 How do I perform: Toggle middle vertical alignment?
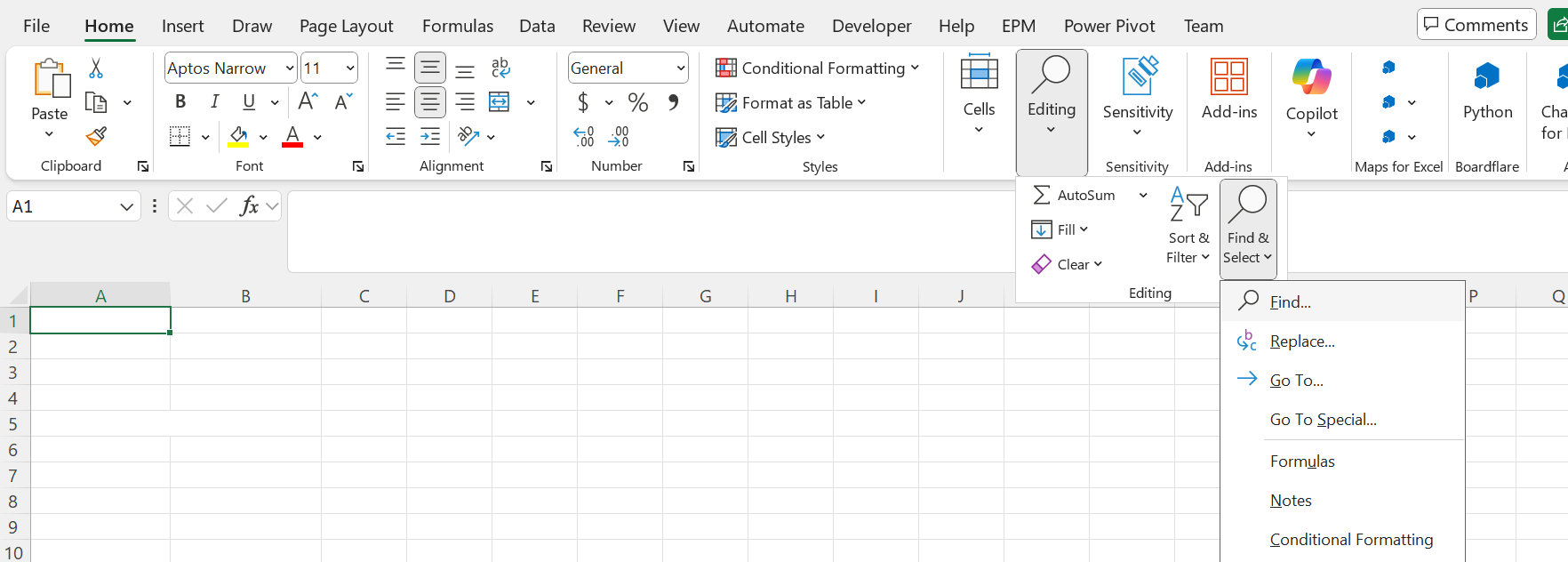click(430, 68)
